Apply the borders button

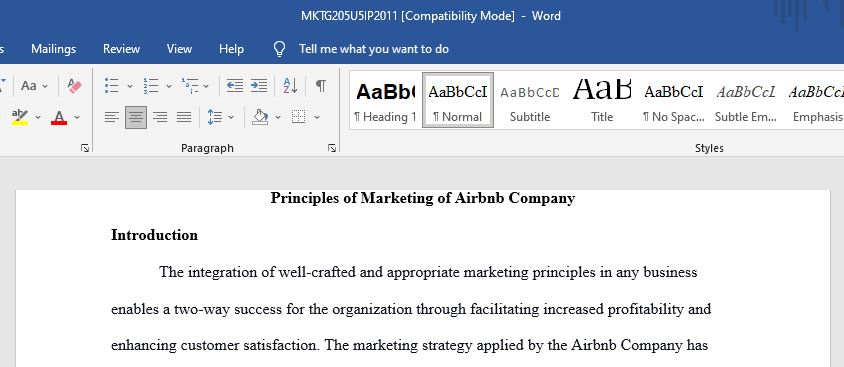(299, 117)
